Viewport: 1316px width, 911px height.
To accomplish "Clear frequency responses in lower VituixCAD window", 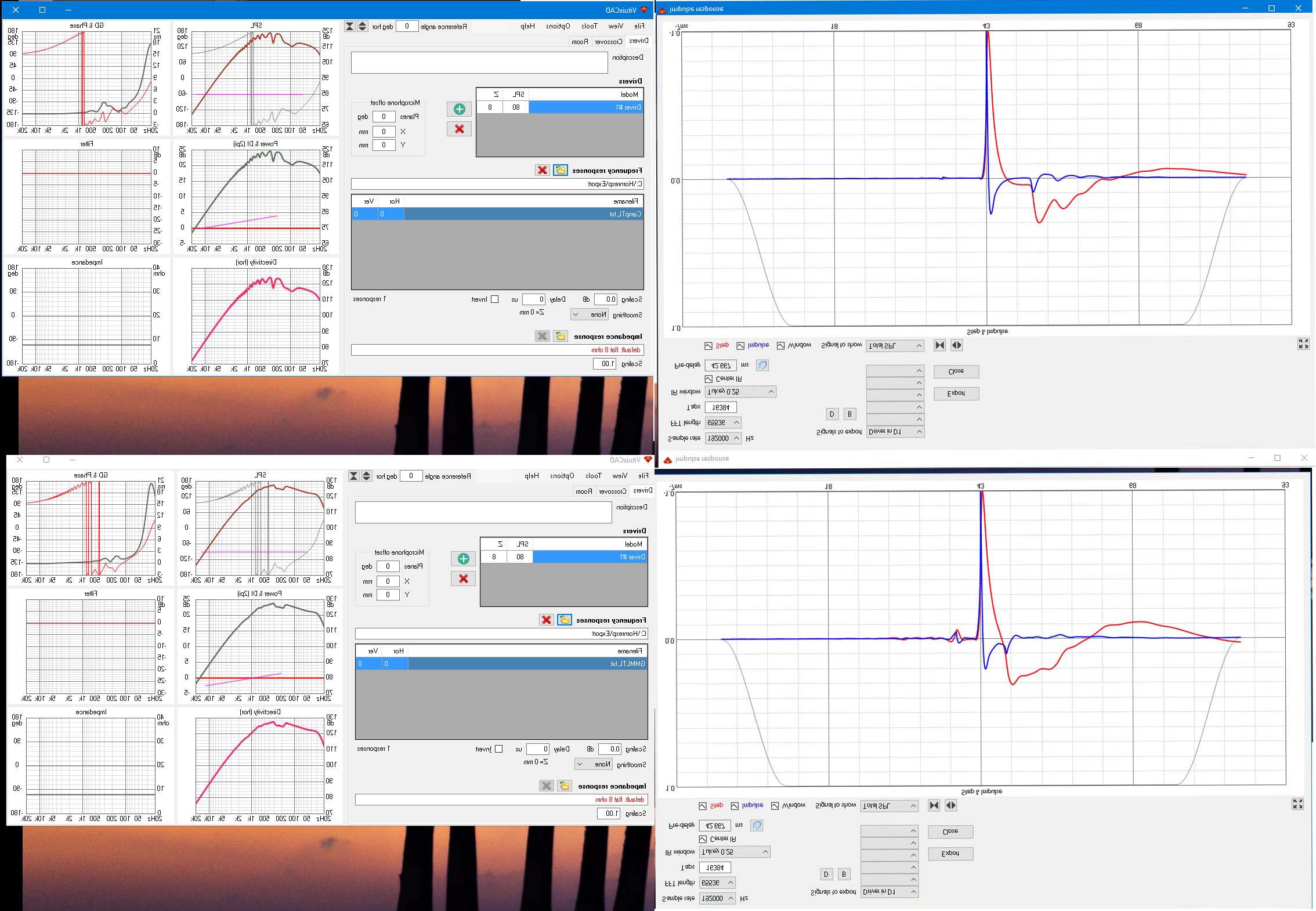I will click(x=546, y=620).
